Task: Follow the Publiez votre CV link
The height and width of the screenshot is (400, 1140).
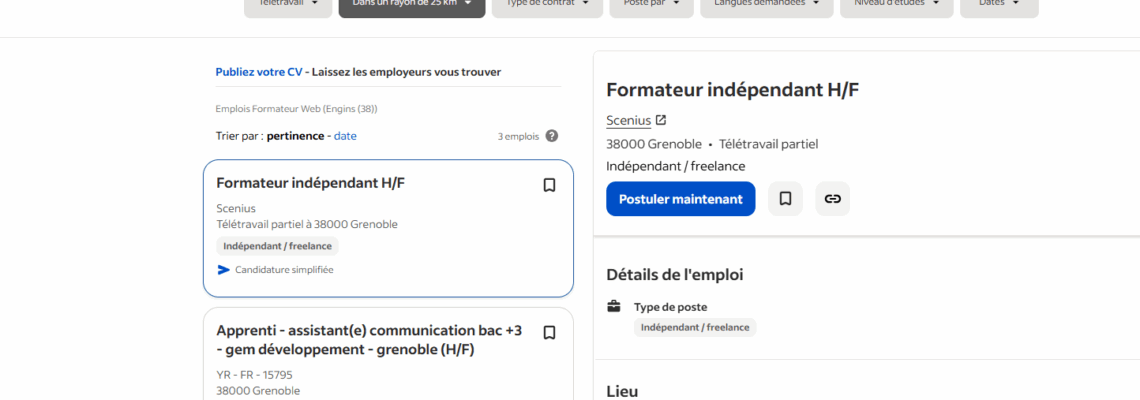Action: (x=258, y=72)
